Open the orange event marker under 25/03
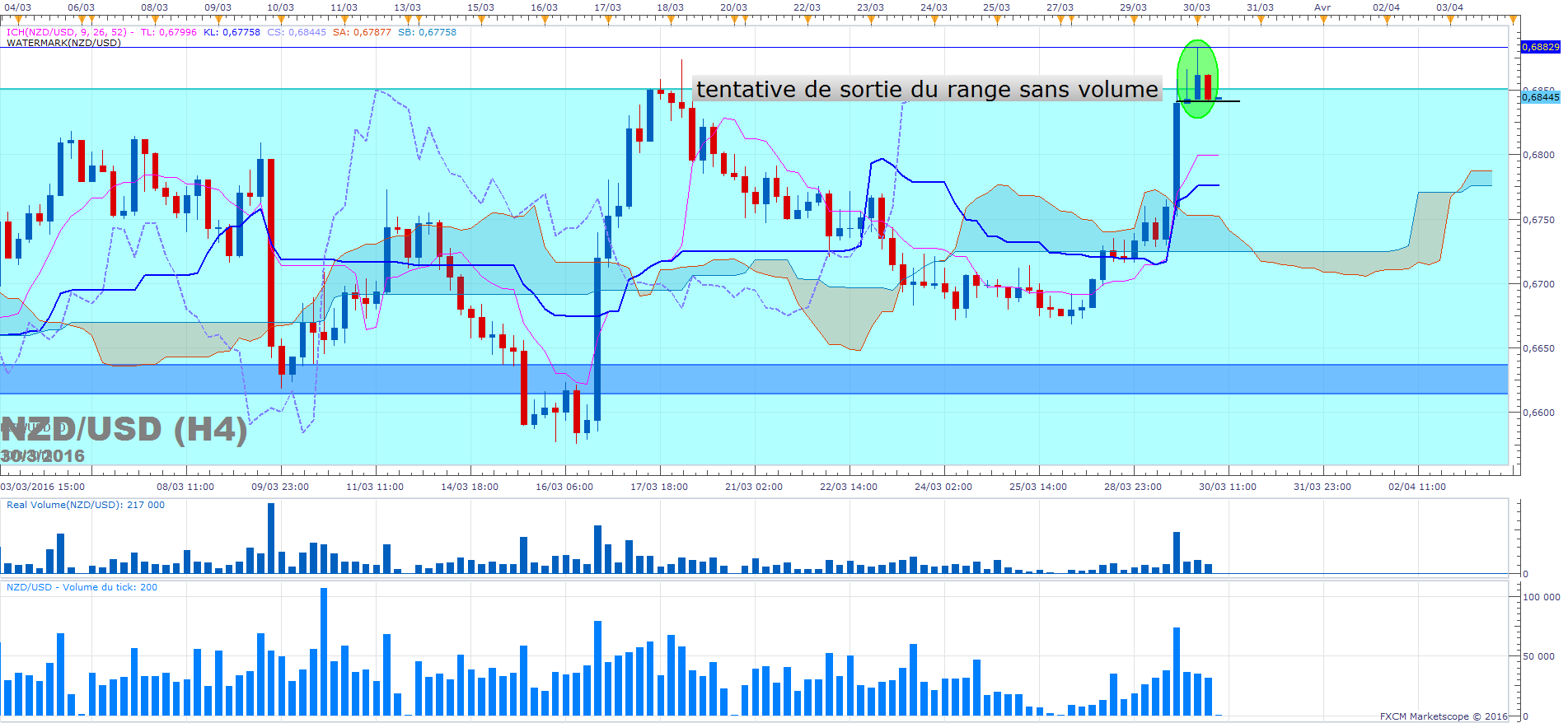The image size is (1568, 723). click(x=997, y=19)
